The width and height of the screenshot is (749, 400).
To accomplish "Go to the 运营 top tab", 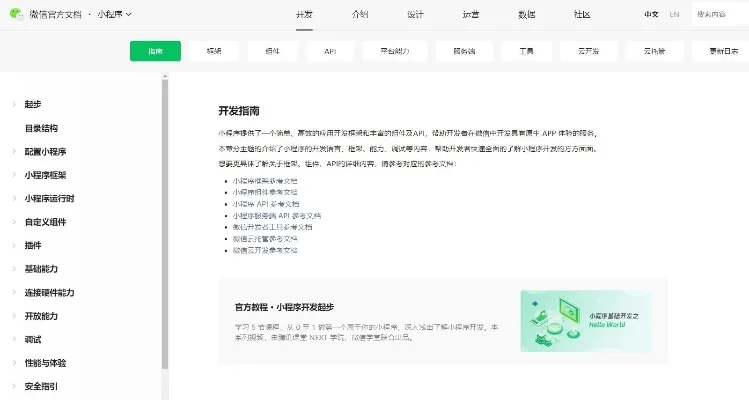I will pos(471,14).
